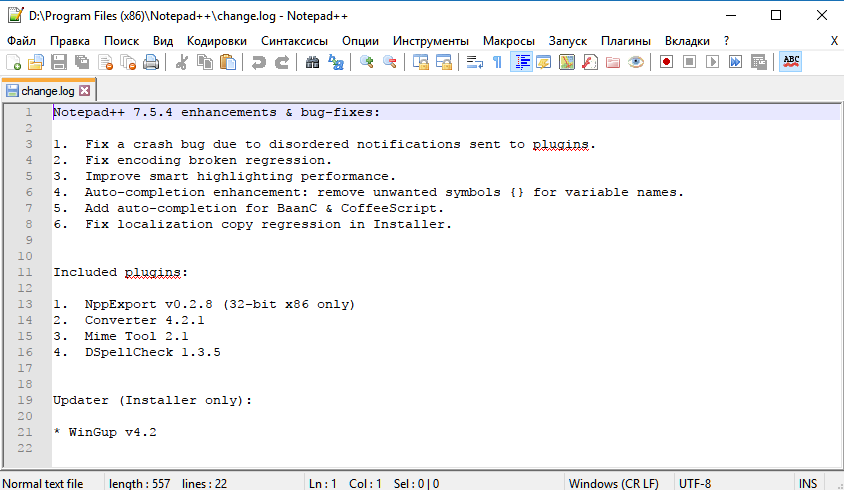
Task: Click the 'Windows (CR LF)' line ending field
Action: click(614, 484)
